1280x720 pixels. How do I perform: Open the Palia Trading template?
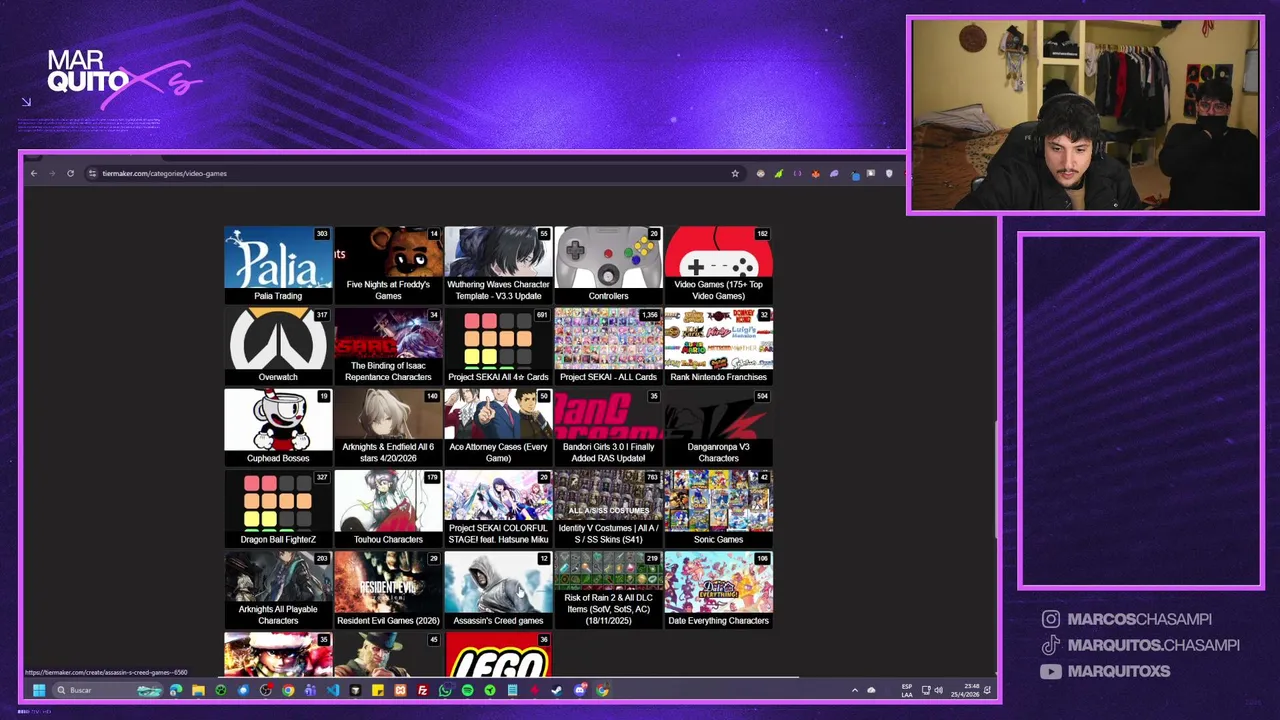coord(278,265)
